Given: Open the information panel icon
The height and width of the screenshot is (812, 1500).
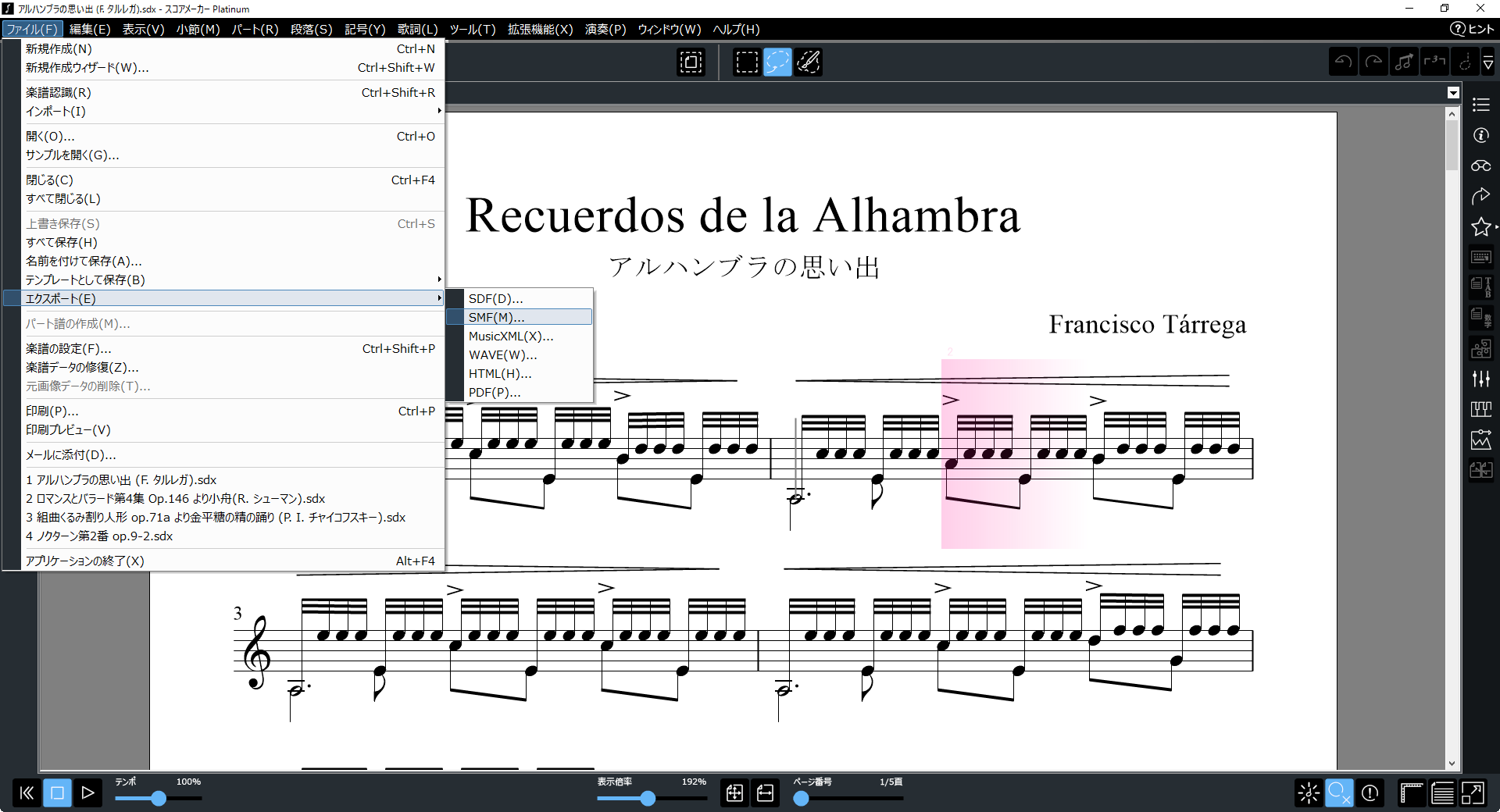Looking at the screenshot, I should coord(1480,135).
